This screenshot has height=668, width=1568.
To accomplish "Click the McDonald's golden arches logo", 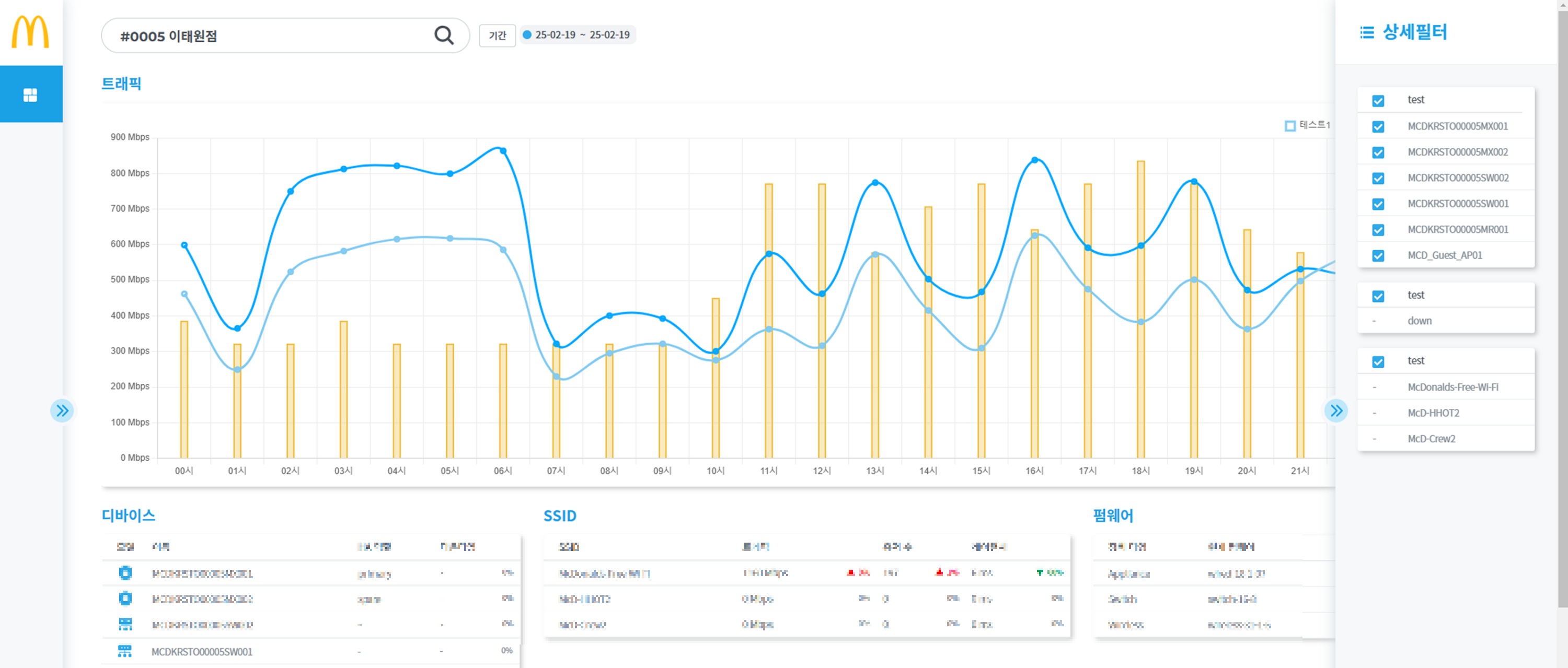I will click(30, 32).
